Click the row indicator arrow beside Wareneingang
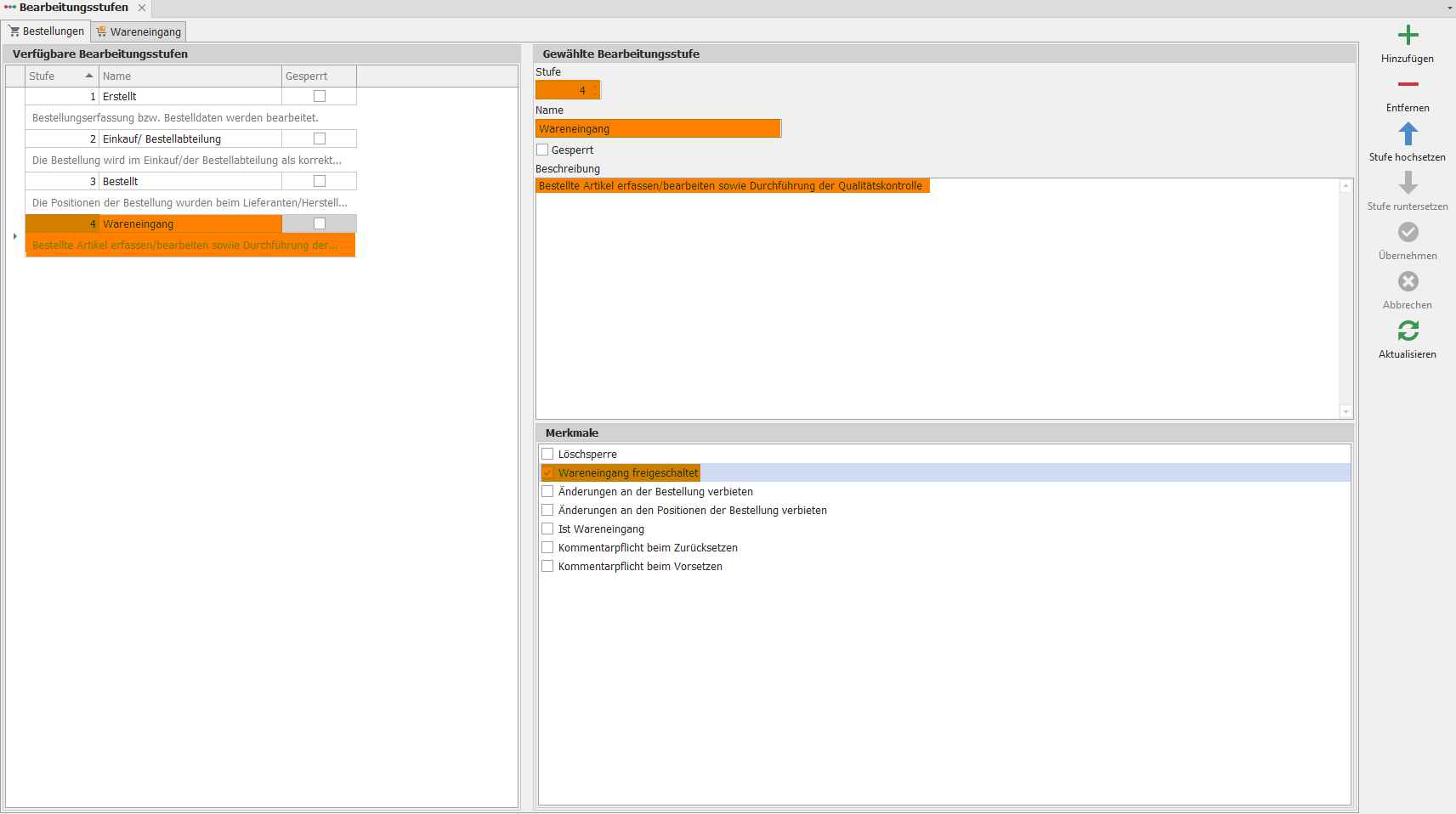The height and width of the screenshot is (814, 1456). (15, 236)
